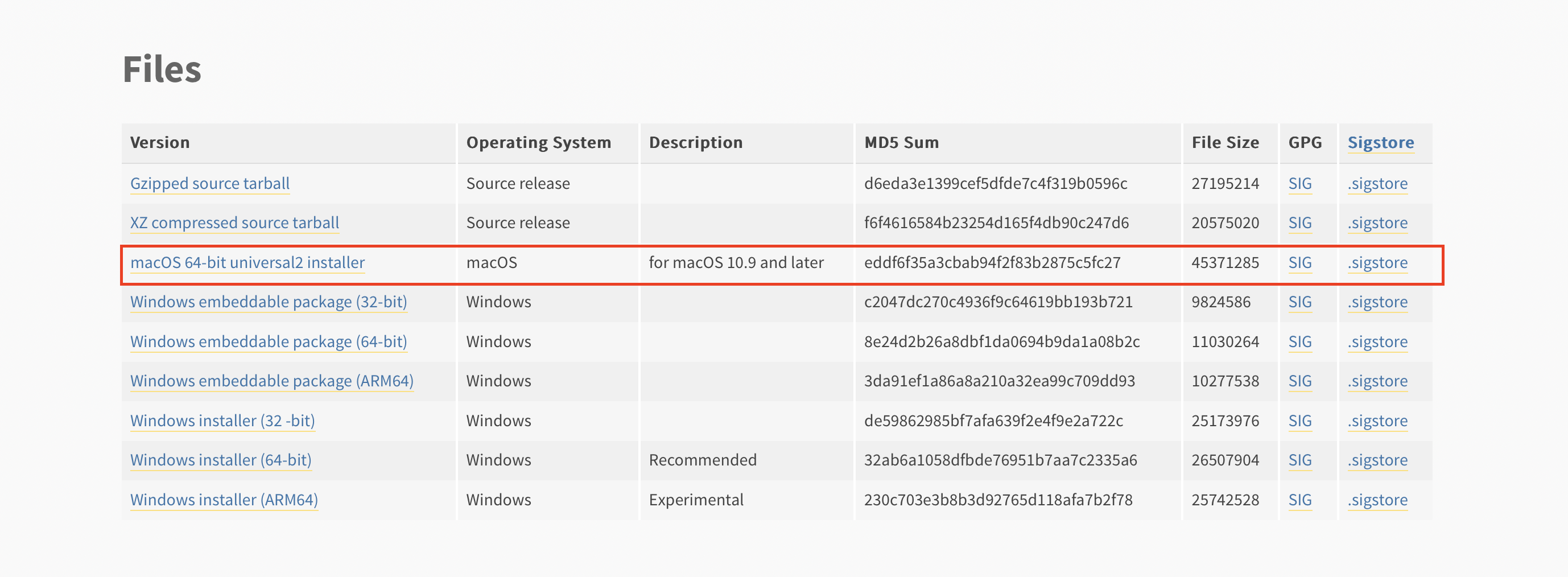Download experimental Windows installer (ARM64)
Image resolution: width=1568 pixels, height=577 pixels.
tap(224, 500)
